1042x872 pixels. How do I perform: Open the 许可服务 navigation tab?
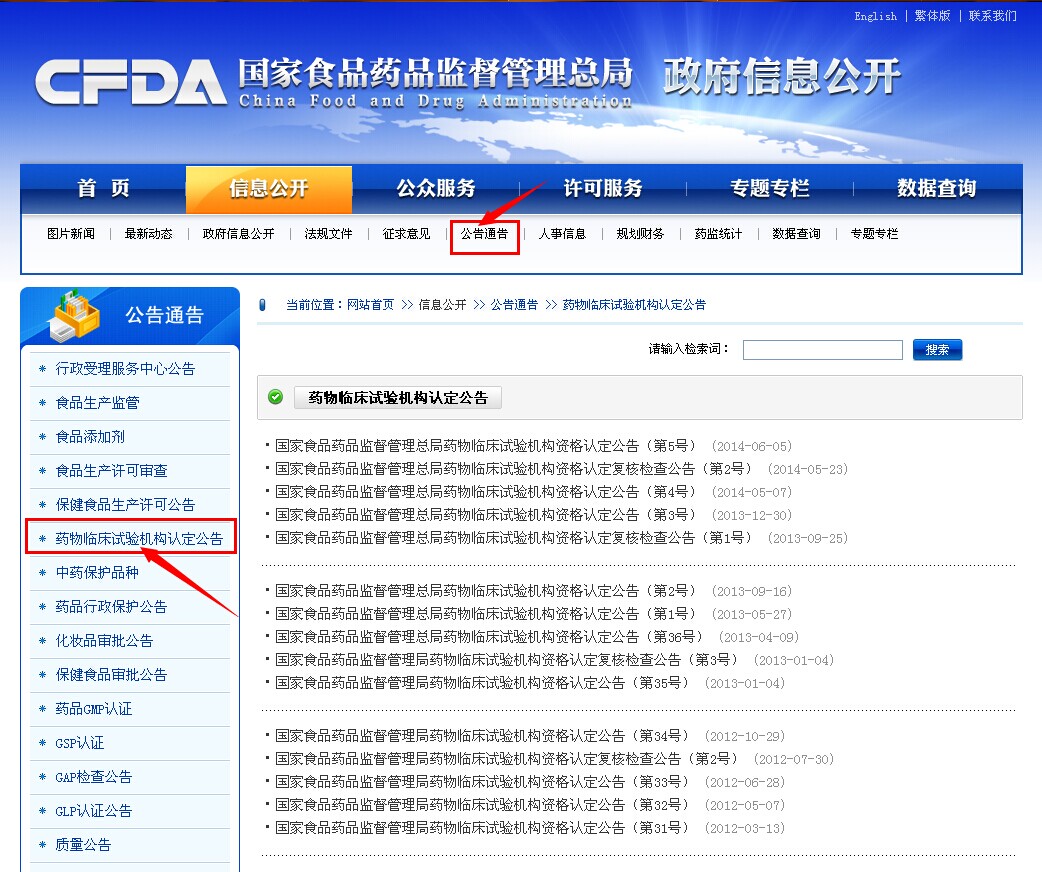coord(602,189)
